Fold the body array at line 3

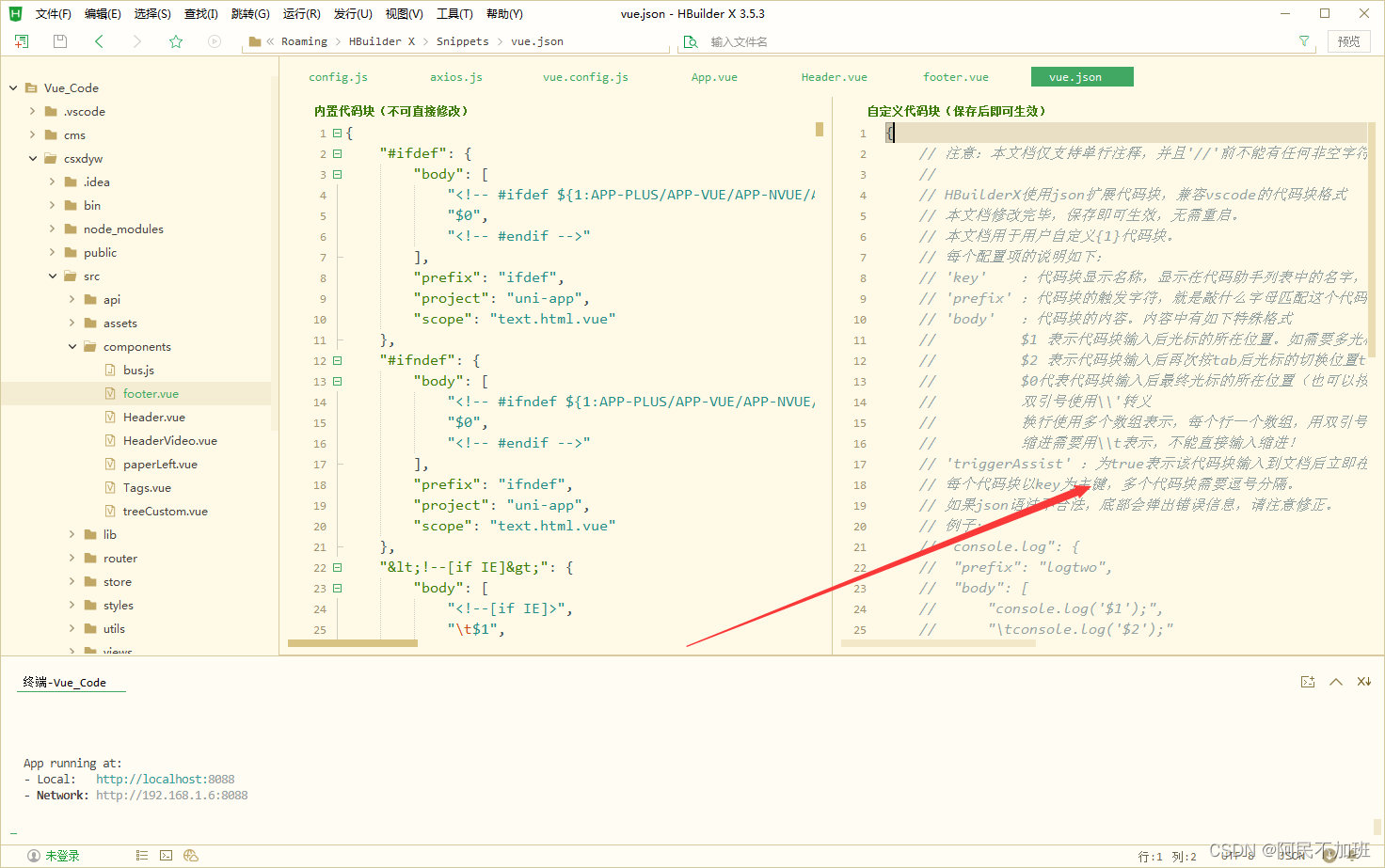(337, 175)
